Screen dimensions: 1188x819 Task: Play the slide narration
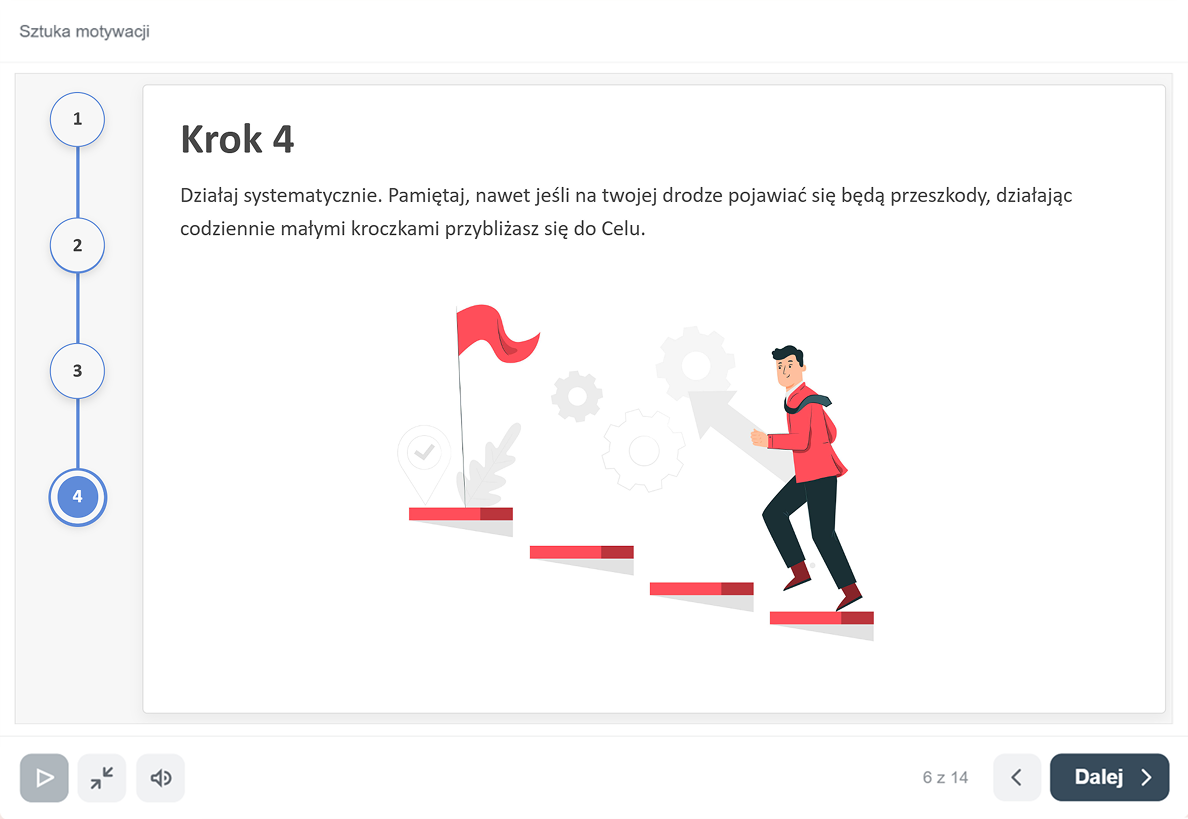point(44,777)
